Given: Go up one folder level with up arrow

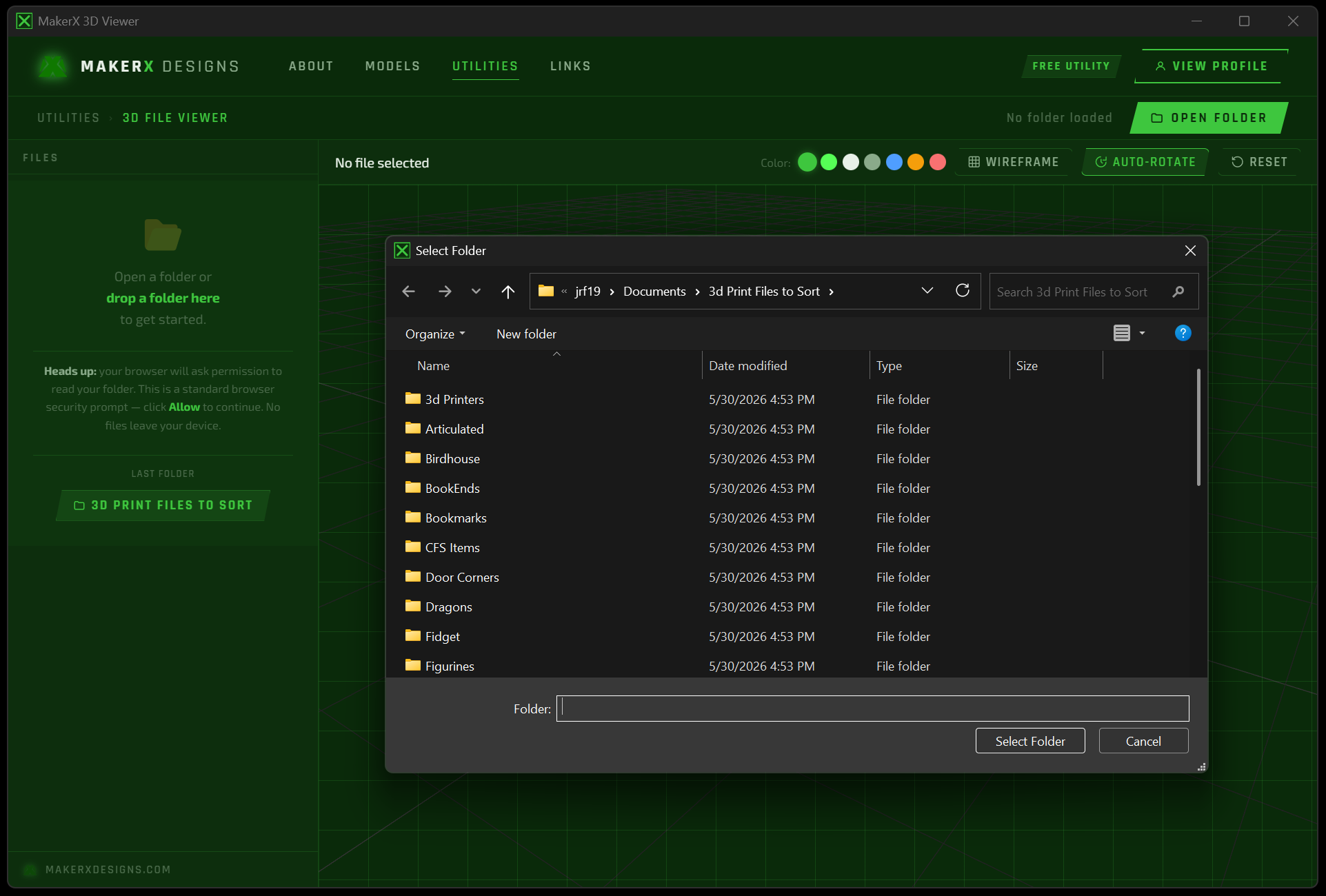Looking at the screenshot, I should click(508, 292).
